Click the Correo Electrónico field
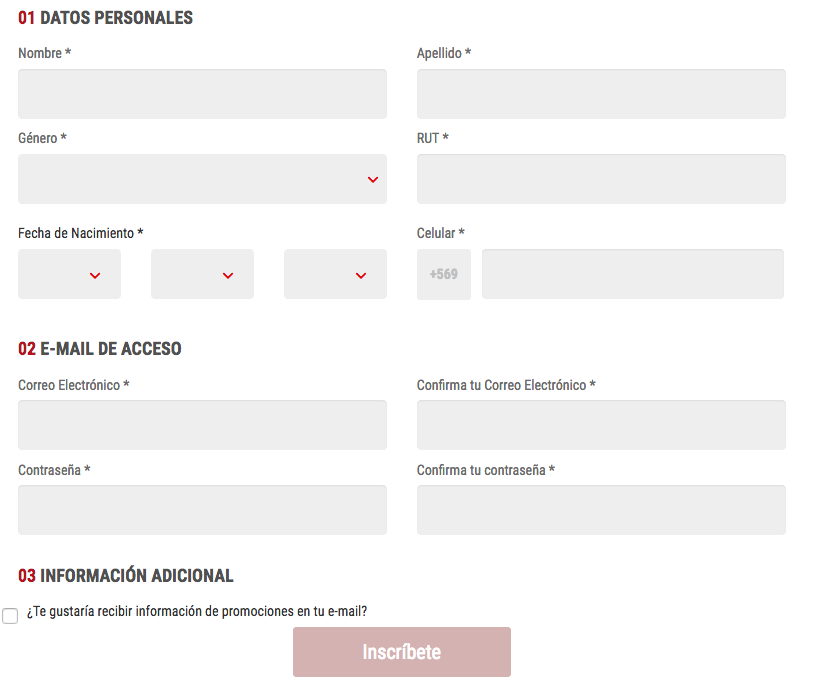 (x=202, y=425)
